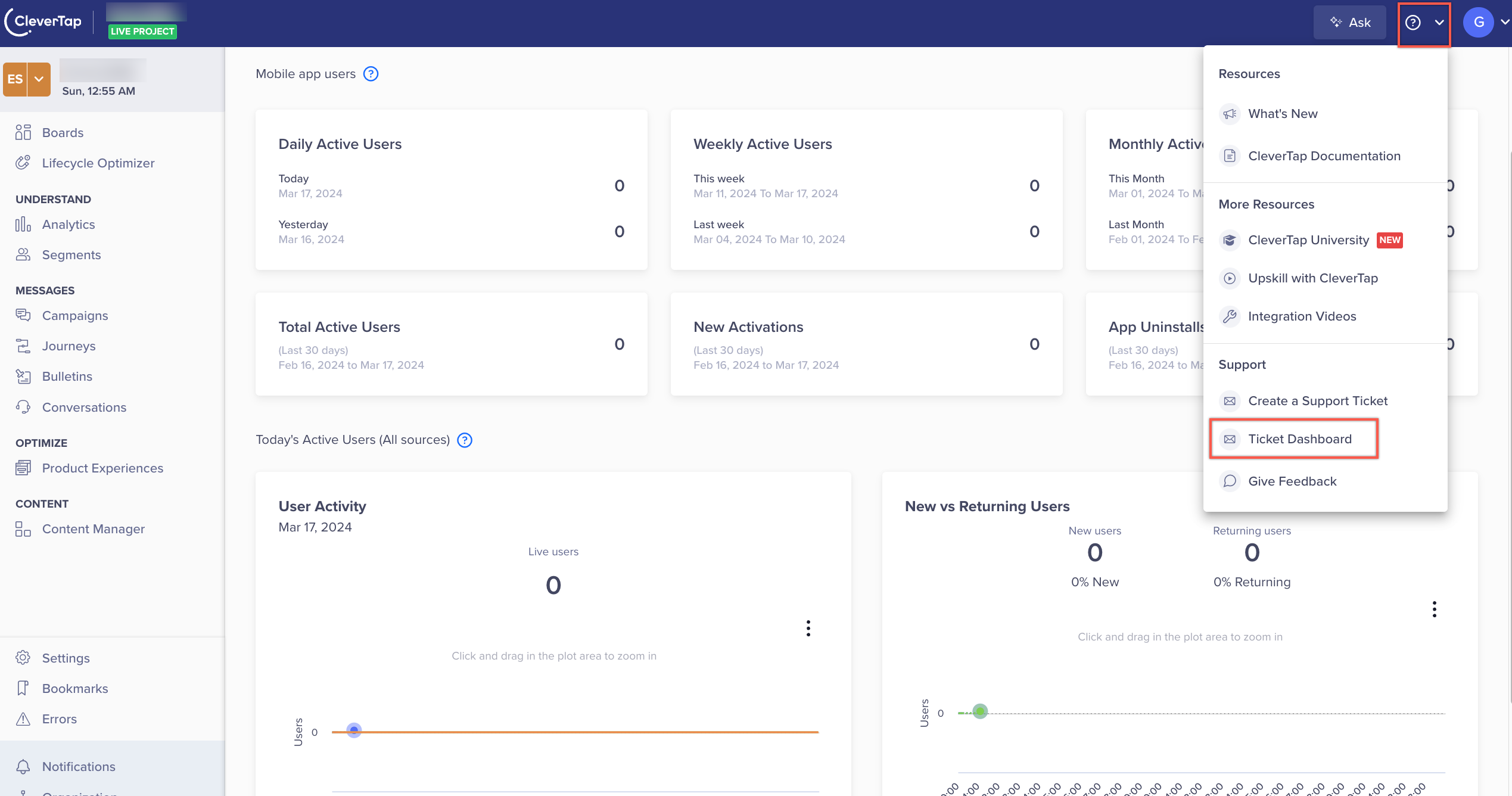Expand the ES project switcher dropdown

click(x=39, y=79)
